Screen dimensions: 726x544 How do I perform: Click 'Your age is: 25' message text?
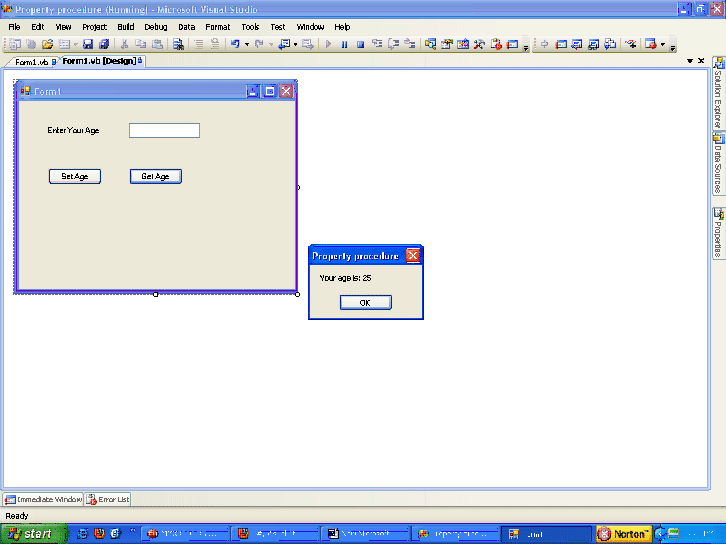(345, 278)
